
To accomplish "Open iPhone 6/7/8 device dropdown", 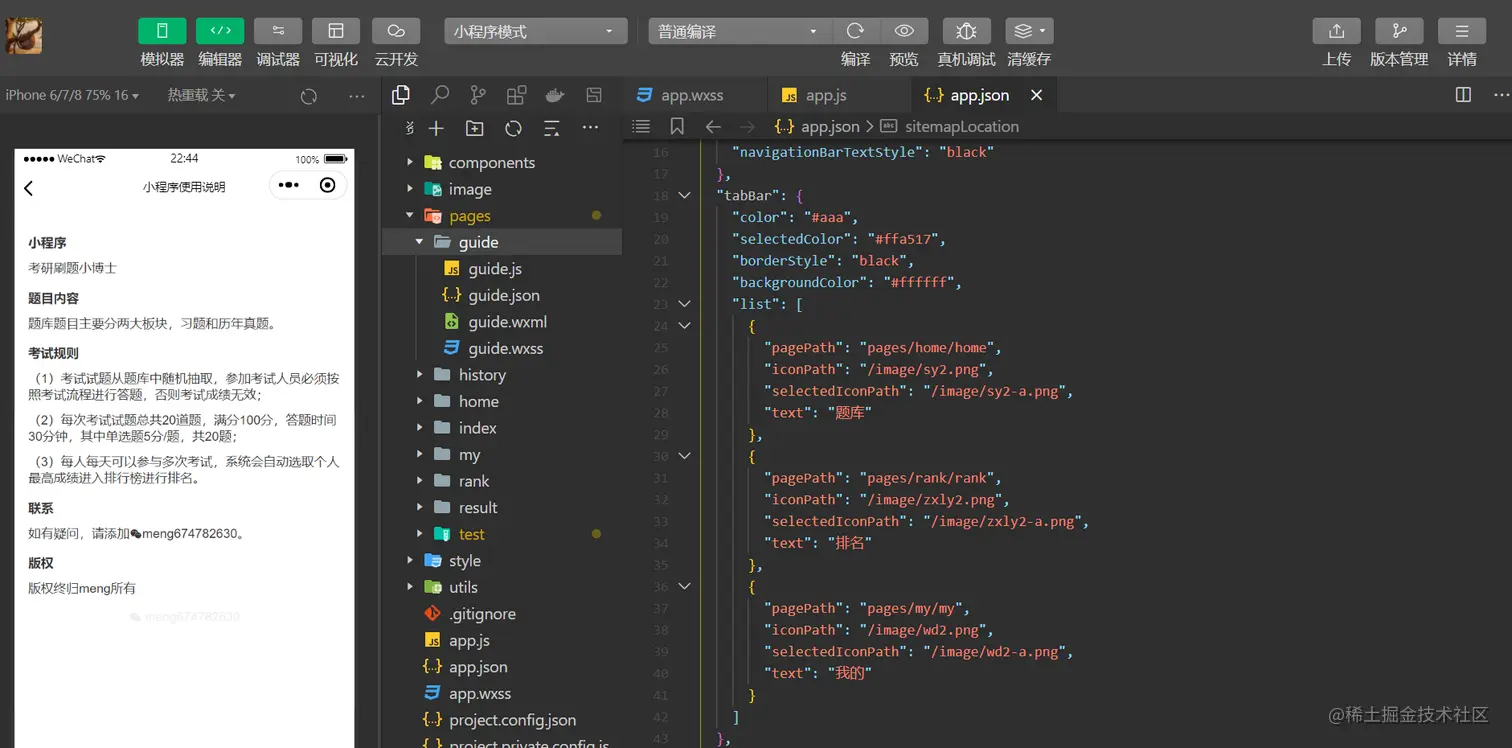I will (x=72, y=95).
